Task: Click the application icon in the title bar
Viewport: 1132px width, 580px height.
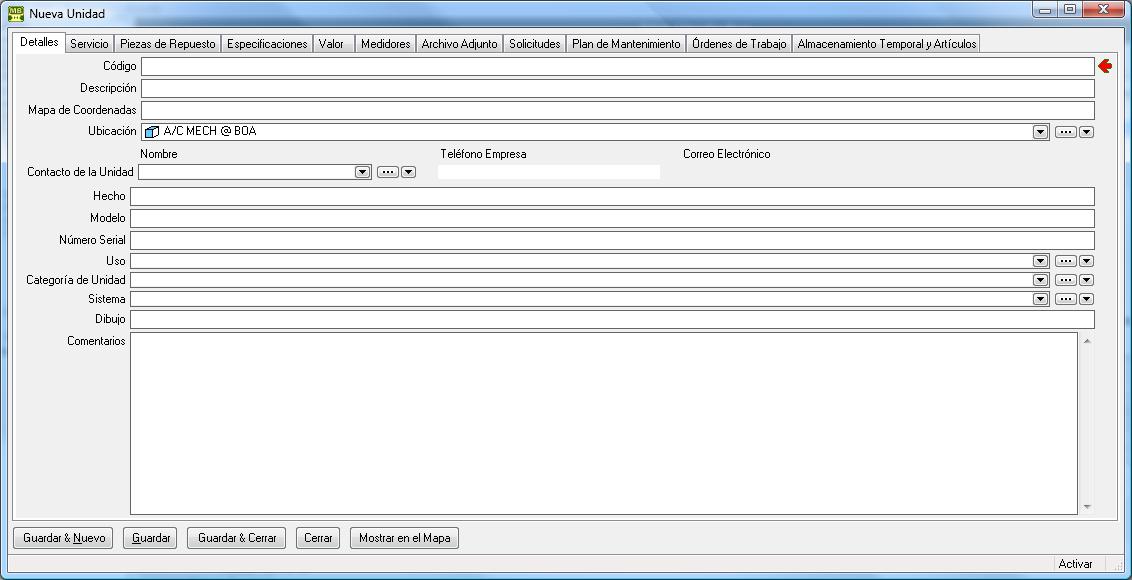Action: [16, 14]
